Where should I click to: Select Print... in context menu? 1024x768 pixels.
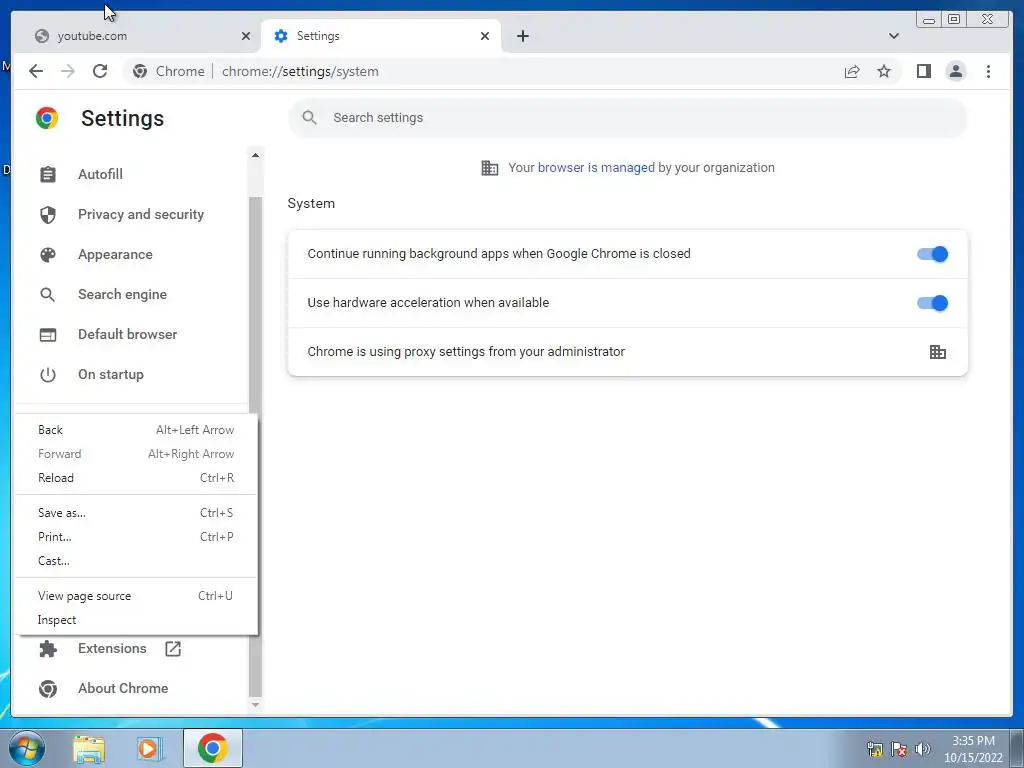click(x=136, y=537)
